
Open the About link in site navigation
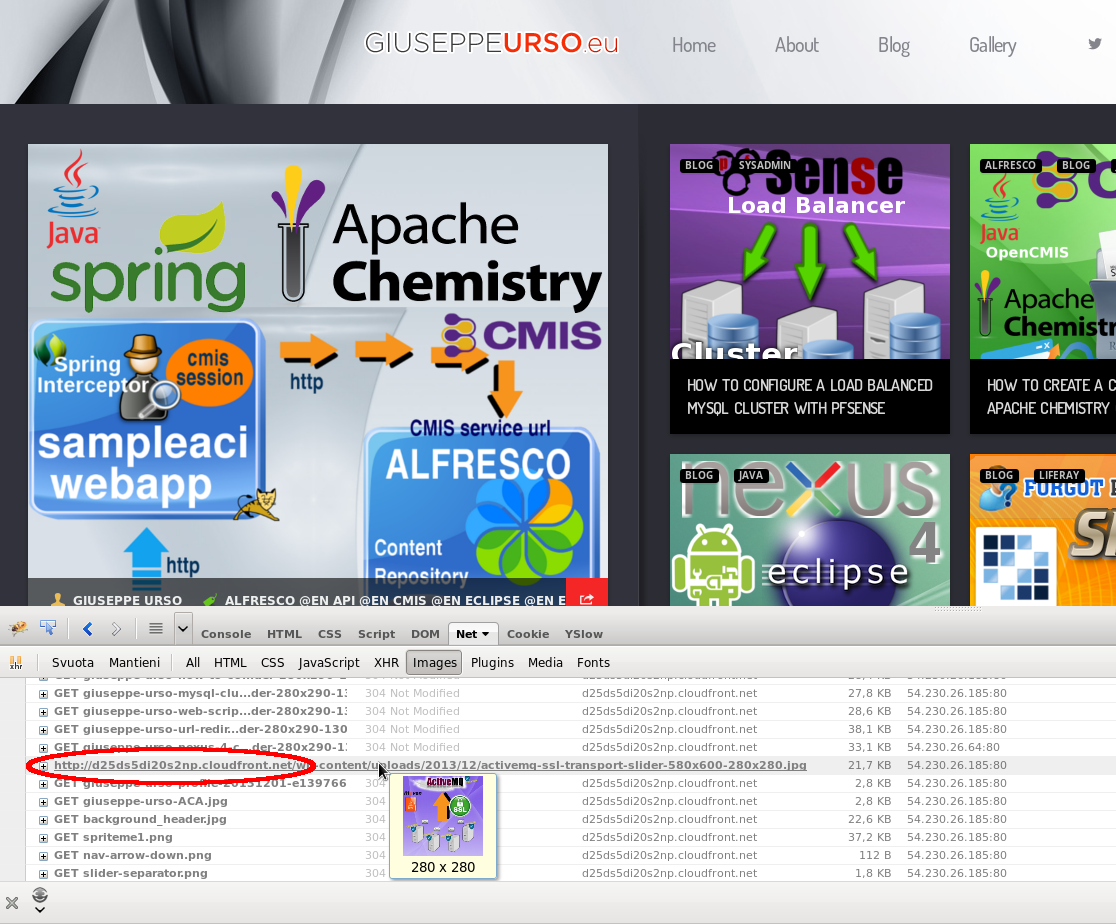796,45
